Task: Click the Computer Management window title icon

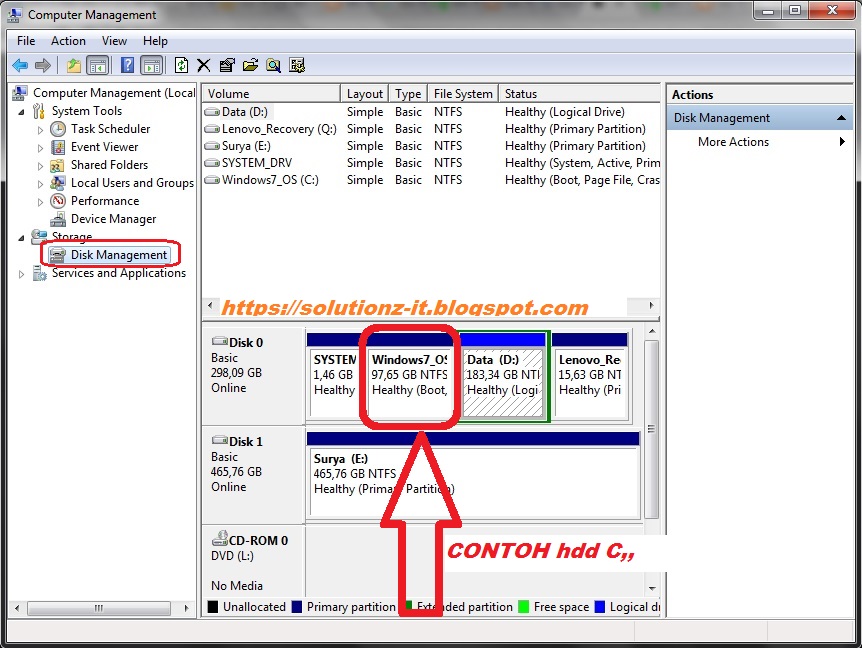Action: [15, 15]
